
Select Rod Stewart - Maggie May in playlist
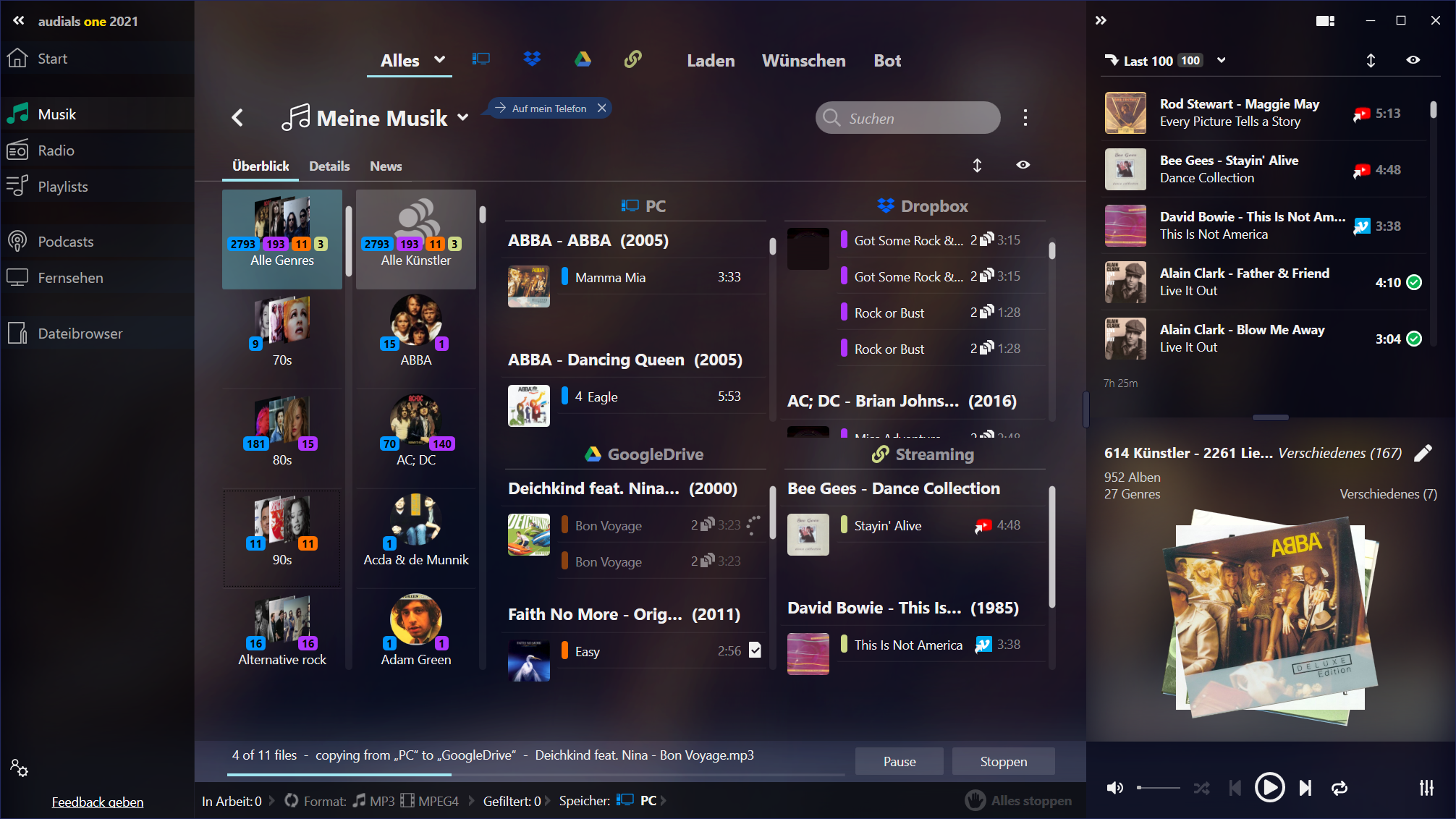1264,113
